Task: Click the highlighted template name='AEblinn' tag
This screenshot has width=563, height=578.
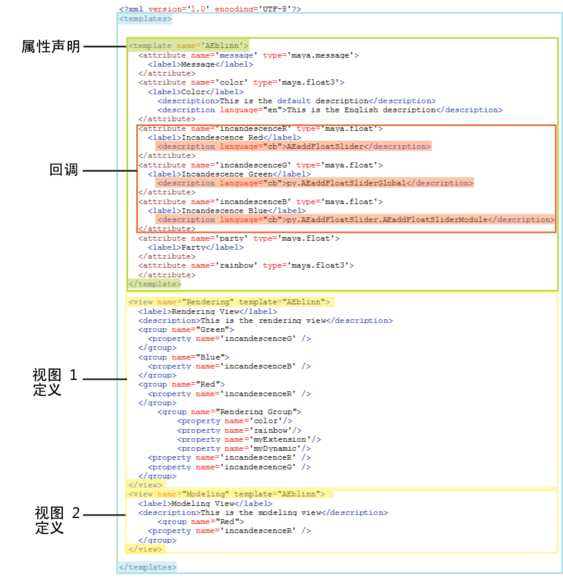Action: coord(188,46)
